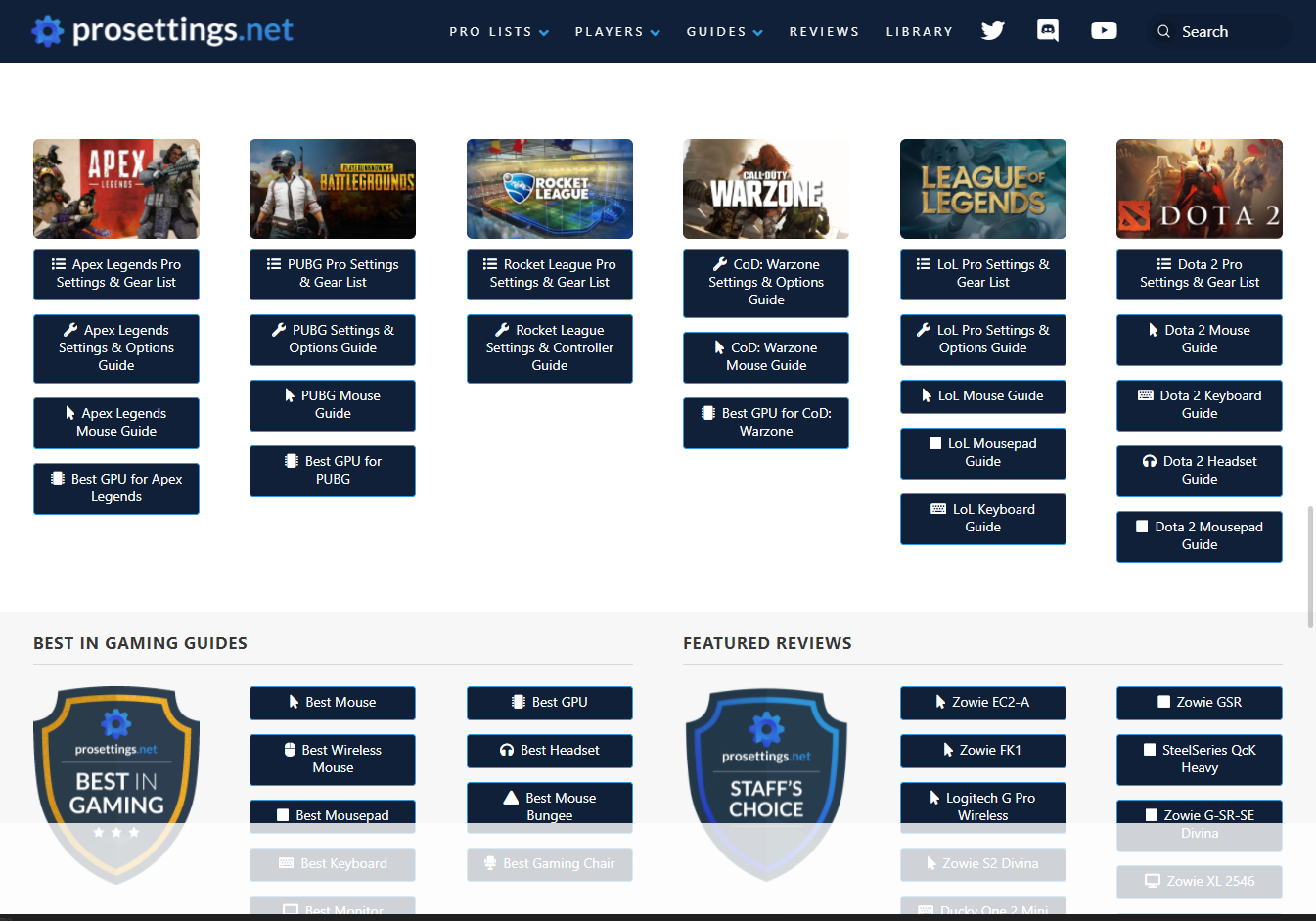Open the Zowie FK1 review
Screen dimensions: 1316x921
click(983, 751)
